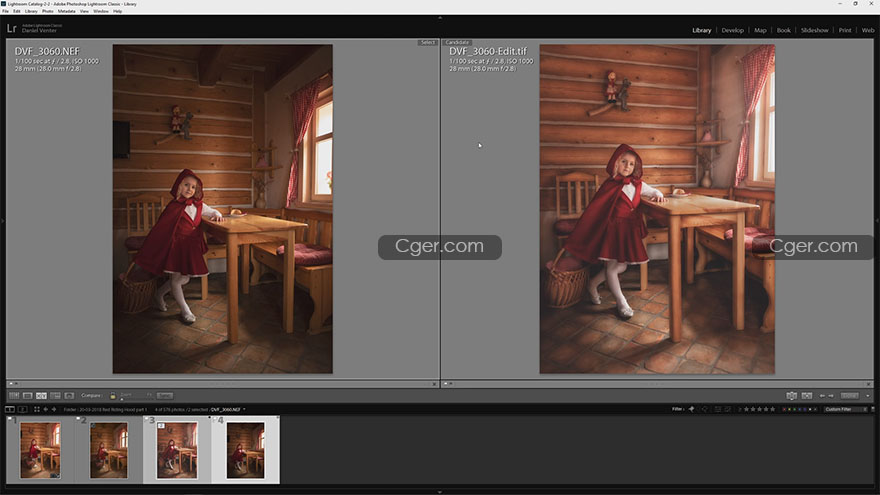880x495 pixels.
Task: Close the Candidate pane using its X
Action: pos(868,384)
